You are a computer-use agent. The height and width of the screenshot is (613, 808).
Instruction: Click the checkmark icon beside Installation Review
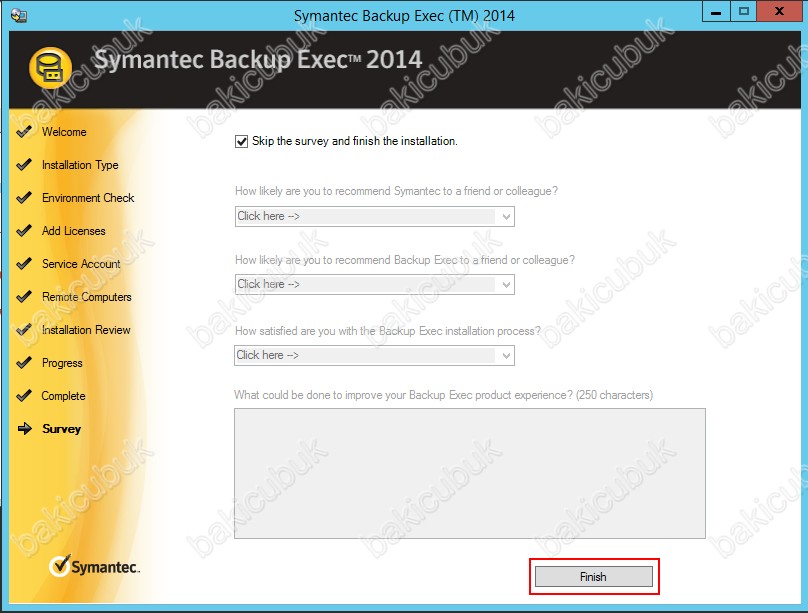(x=24, y=330)
